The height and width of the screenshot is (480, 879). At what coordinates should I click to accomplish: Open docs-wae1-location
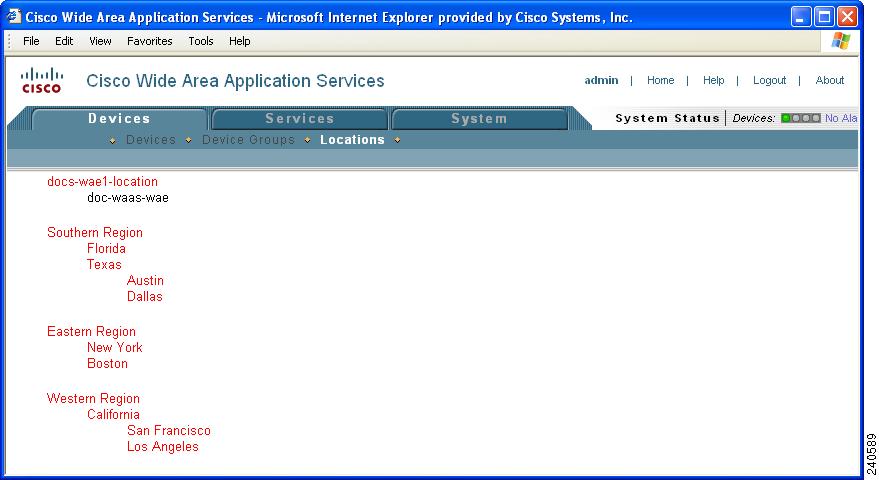click(x=103, y=182)
